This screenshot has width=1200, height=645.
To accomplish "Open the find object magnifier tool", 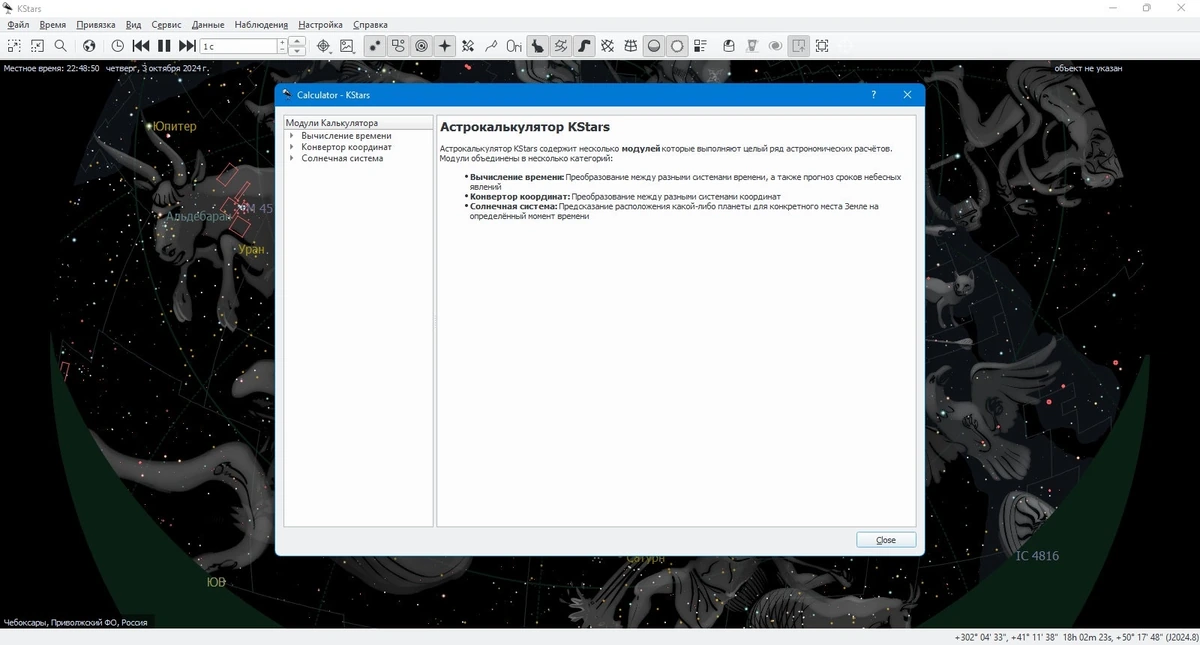I will coord(61,46).
